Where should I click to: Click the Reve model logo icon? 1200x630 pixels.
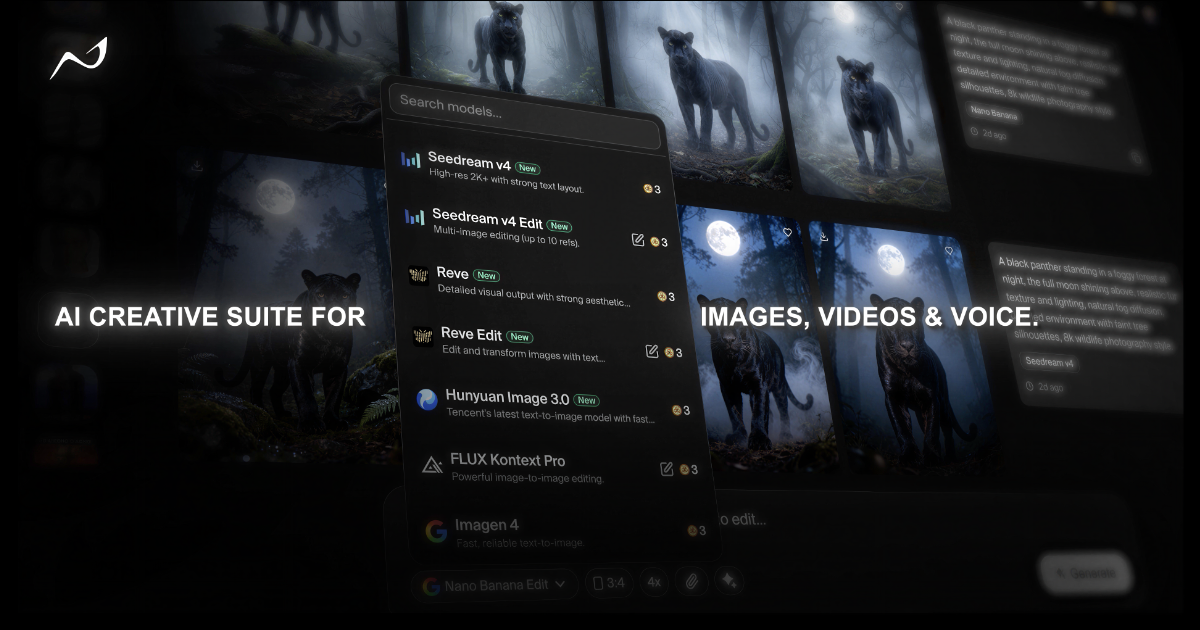(419, 276)
